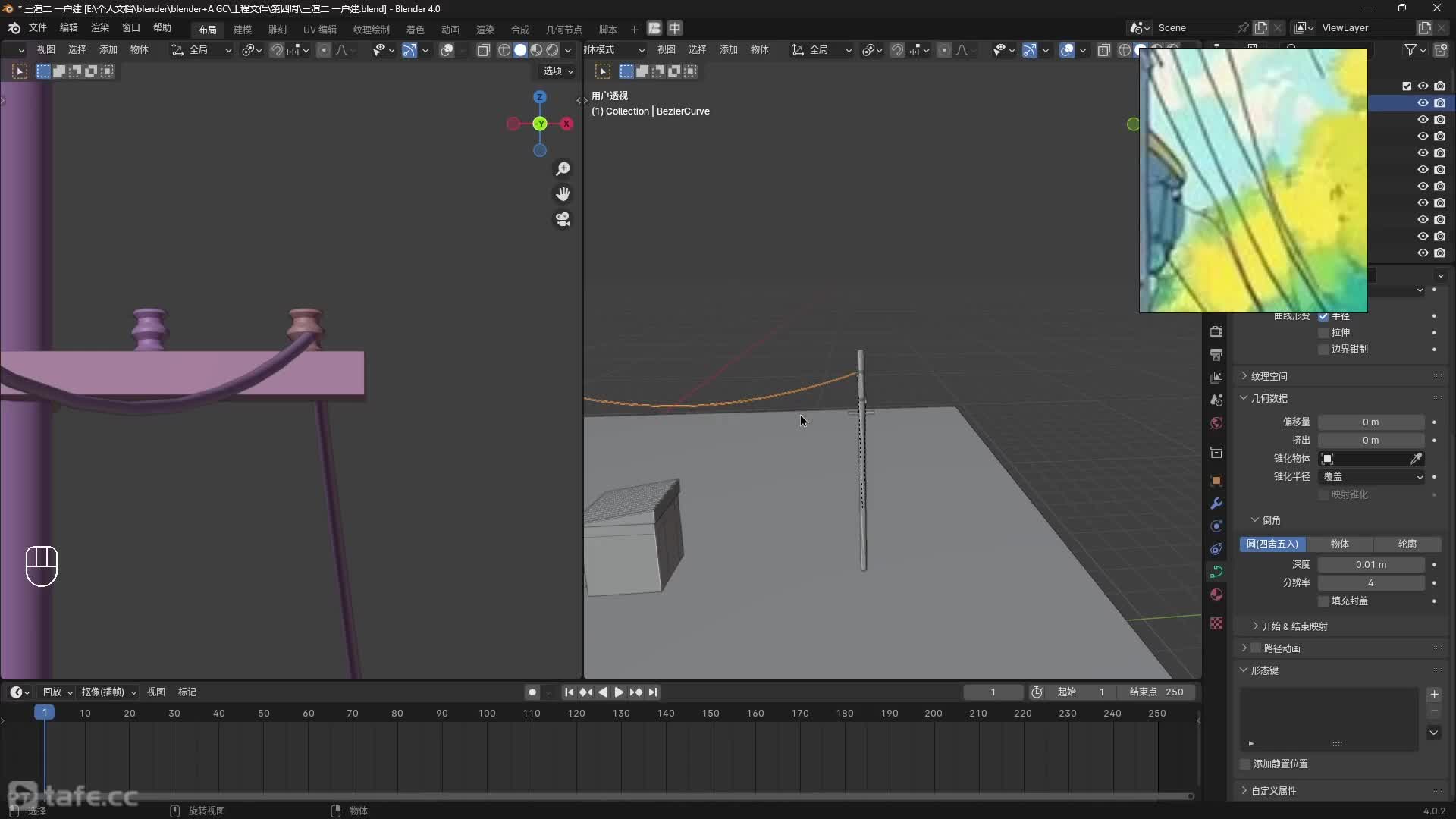The image size is (1456, 819).
Task: Toggle X-ray in left viewport header
Action: click(484, 49)
